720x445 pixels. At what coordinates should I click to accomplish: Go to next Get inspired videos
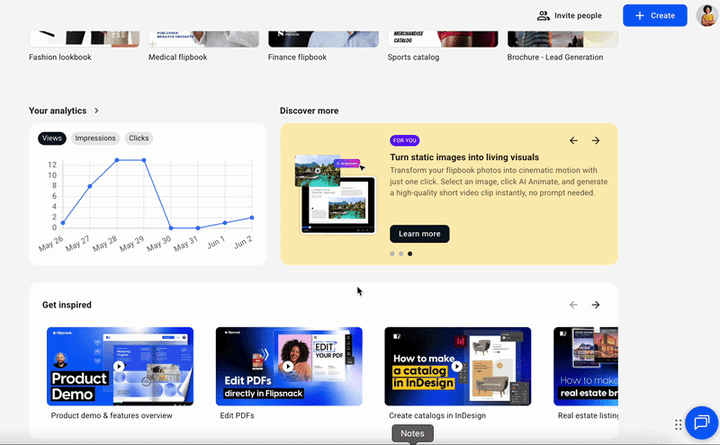click(x=596, y=305)
